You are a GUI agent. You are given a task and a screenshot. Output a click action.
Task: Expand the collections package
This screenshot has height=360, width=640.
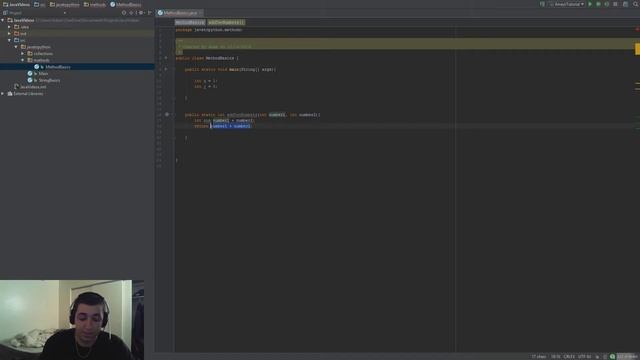point(23,53)
